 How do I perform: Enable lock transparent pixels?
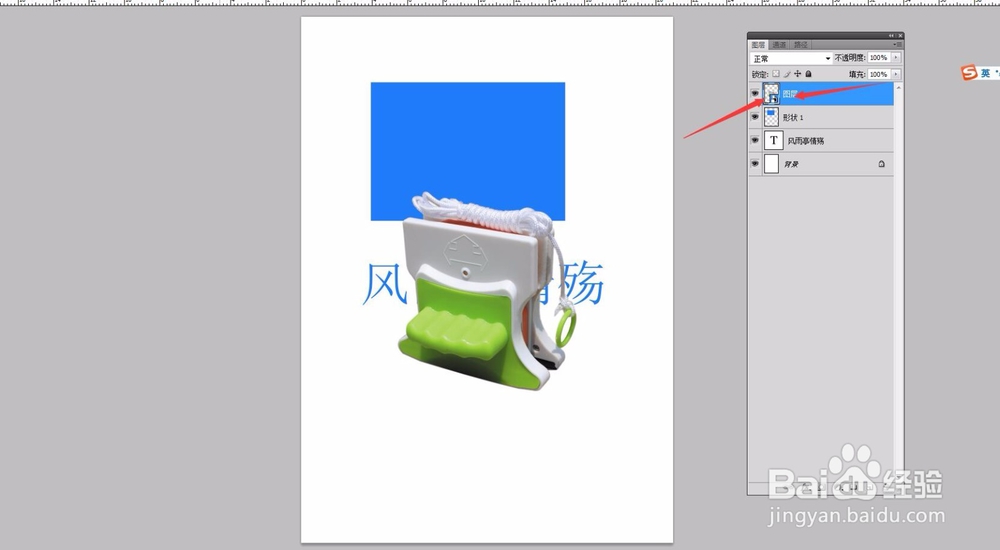tap(776, 74)
